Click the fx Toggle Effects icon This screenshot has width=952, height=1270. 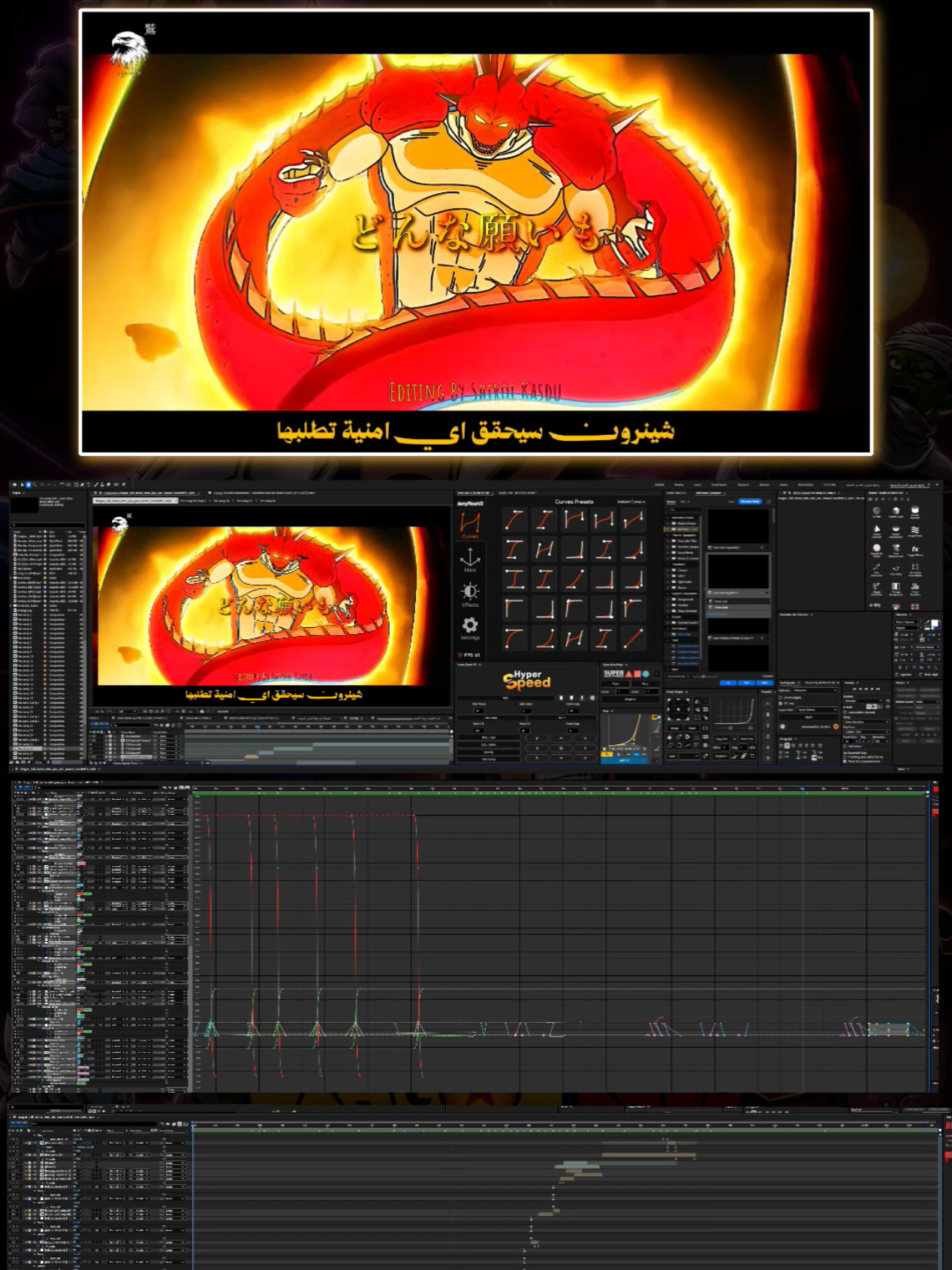pos(914,551)
